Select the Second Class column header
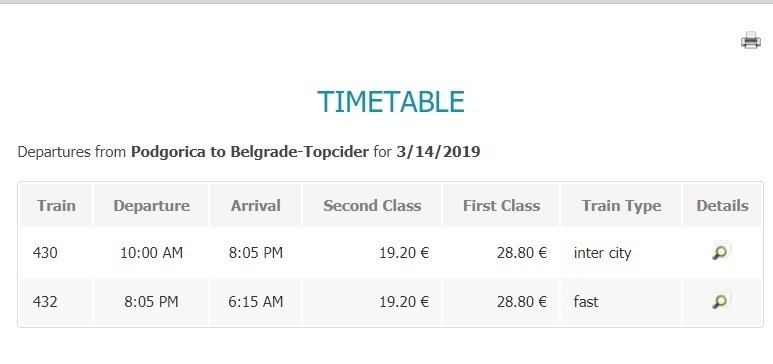The width and height of the screenshot is (773, 364). point(372,206)
